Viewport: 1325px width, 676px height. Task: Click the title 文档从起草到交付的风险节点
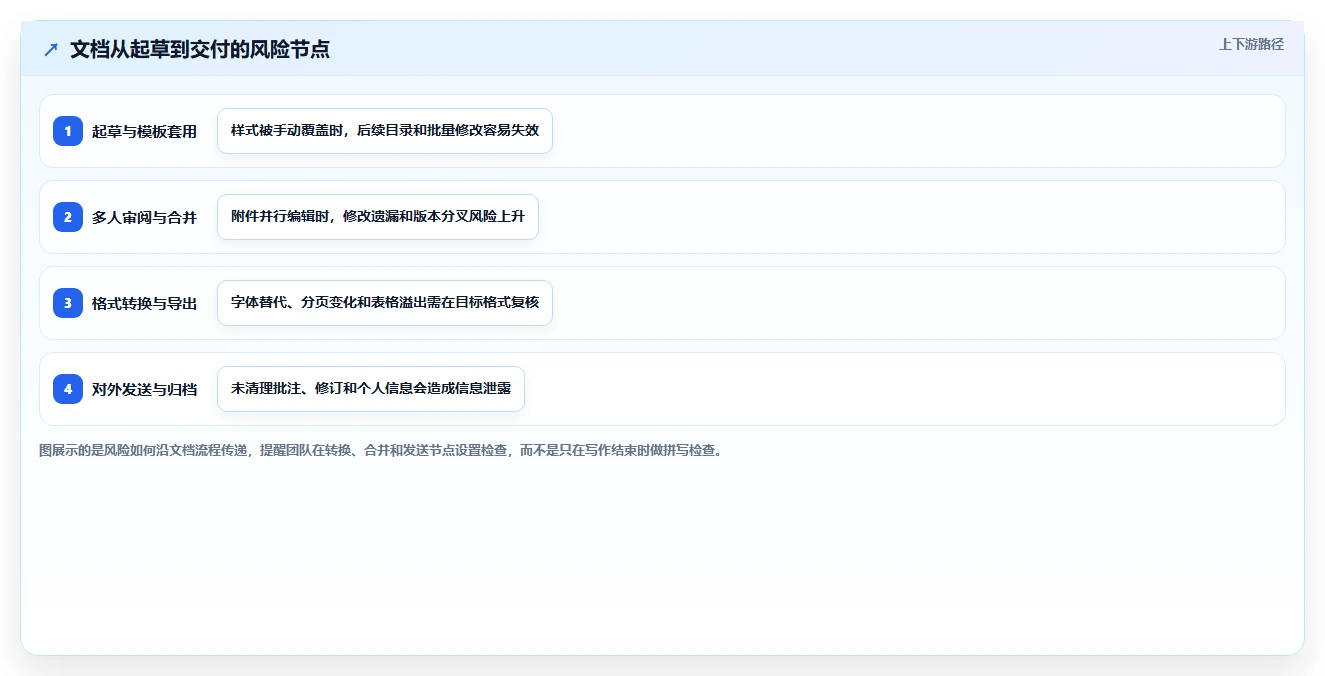[200, 49]
